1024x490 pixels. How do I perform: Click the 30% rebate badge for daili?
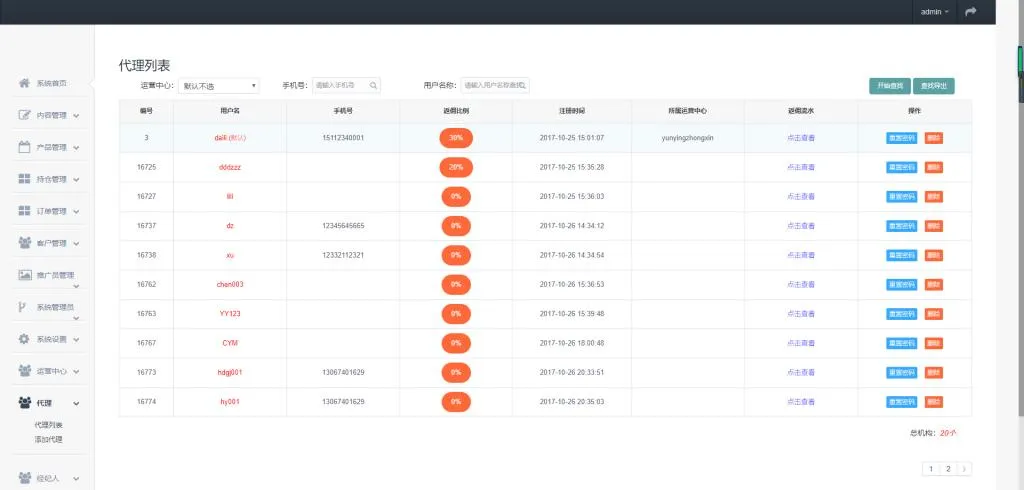(456, 138)
